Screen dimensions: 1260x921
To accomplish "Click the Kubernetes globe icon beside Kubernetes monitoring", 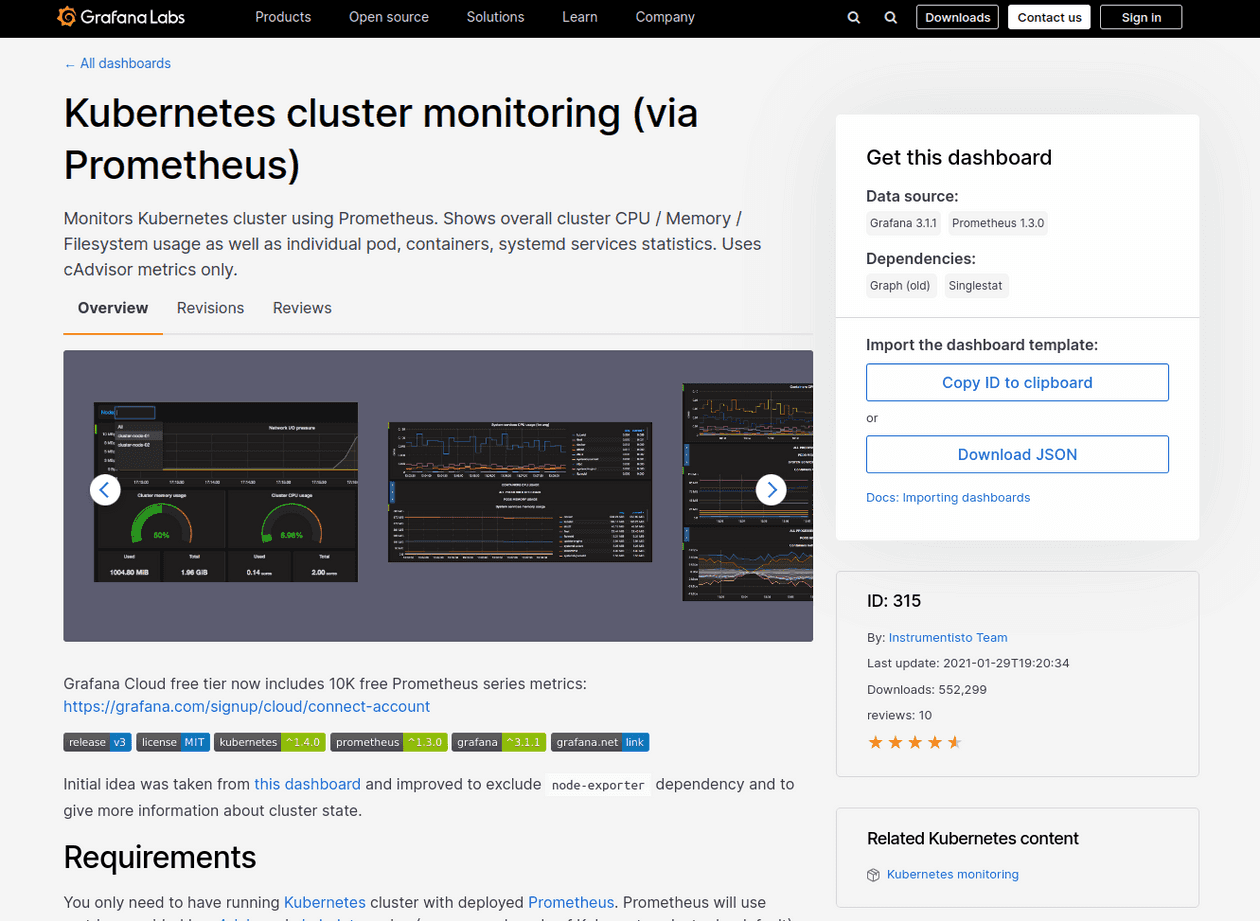I will coord(872,874).
